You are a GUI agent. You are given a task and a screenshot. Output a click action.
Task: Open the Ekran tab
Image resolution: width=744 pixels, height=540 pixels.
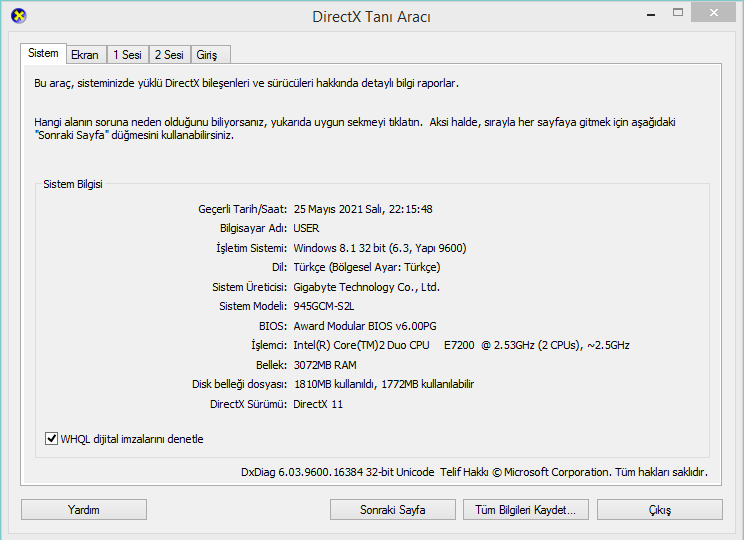[84, 55]
